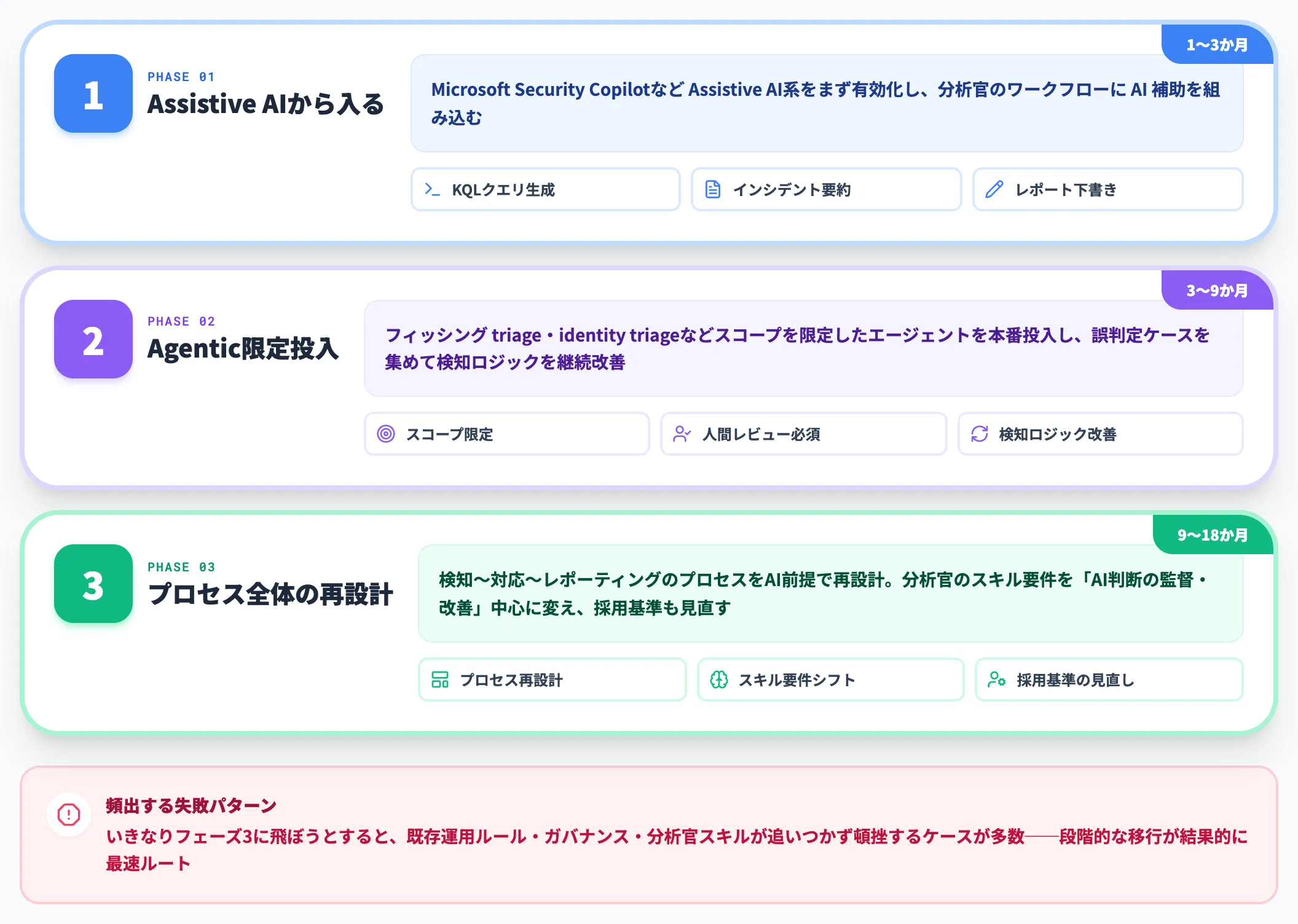This screenshot has width=1298, height=924.
Task: Click the brain icon beside スキル要件シフト
Action: point(719,679)
